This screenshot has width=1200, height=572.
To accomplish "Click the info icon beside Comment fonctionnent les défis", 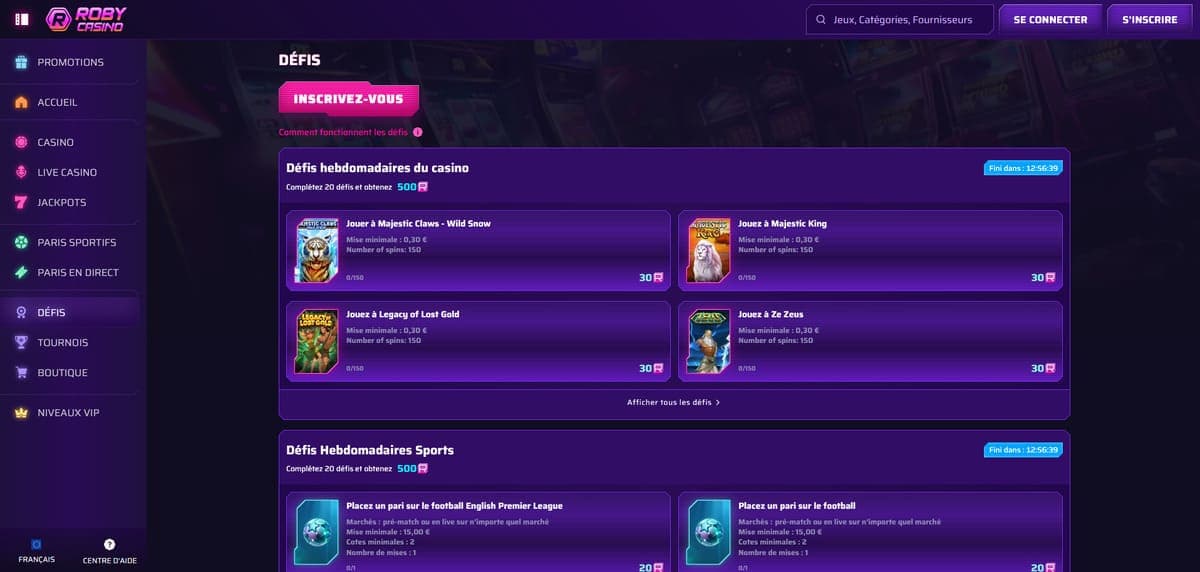I will [x=417, y=132].
